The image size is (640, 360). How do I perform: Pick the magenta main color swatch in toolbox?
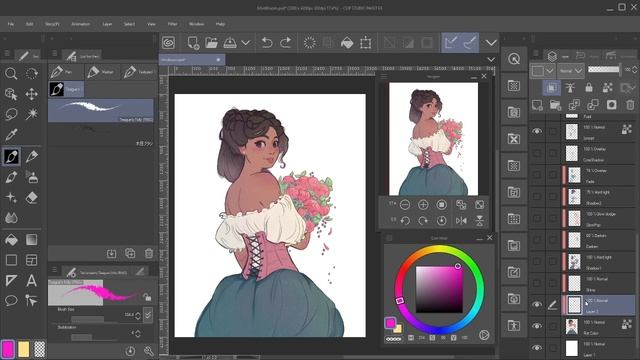pyautogui.click(x=8, y=349)
